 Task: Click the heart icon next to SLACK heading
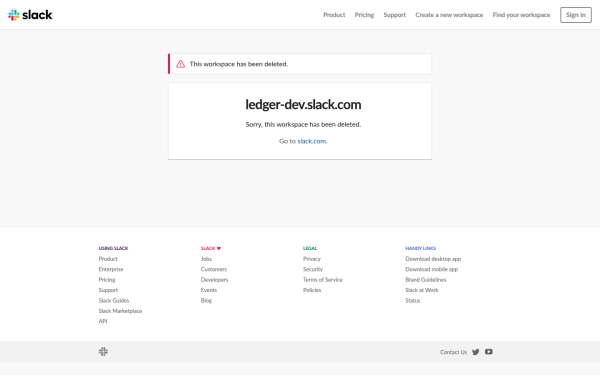[x=219, y=248]
